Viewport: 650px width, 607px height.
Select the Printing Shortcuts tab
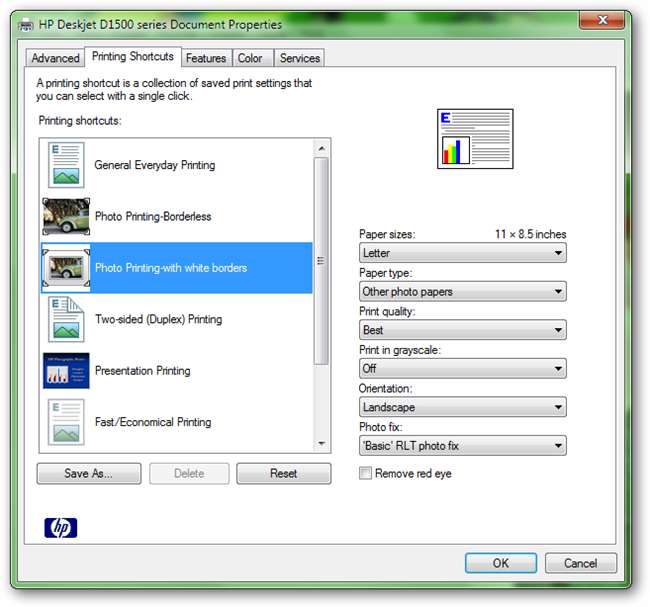(x=133, y=56)
